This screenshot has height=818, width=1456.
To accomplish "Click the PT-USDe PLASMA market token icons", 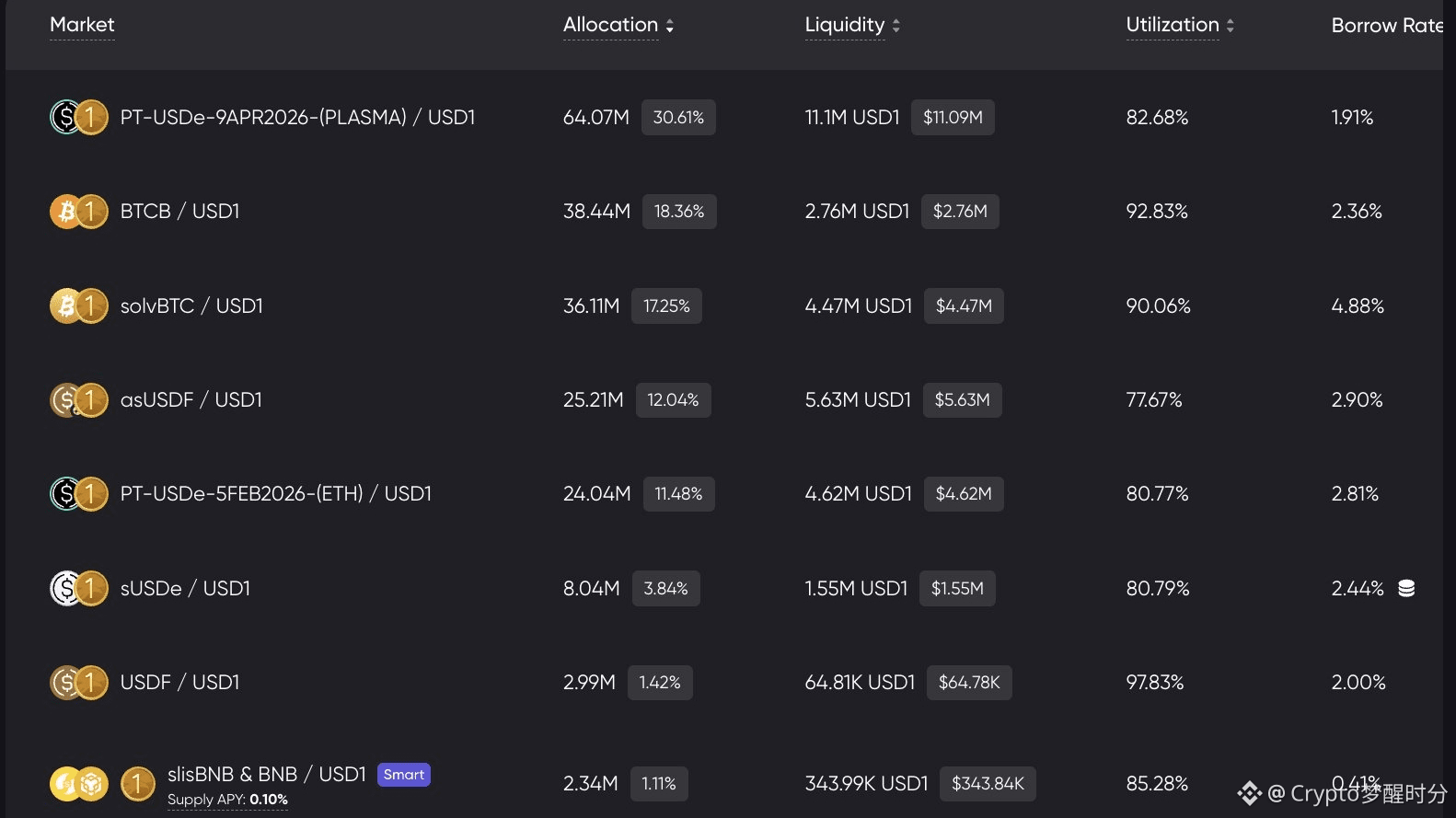I will click(78, 118).
